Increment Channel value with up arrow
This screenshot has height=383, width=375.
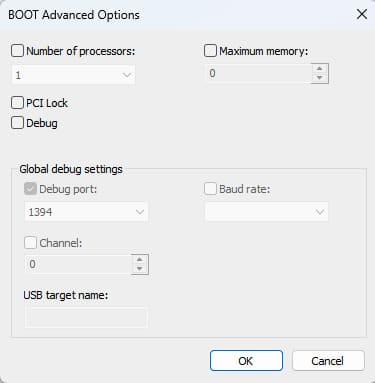(x=140, y=260)
